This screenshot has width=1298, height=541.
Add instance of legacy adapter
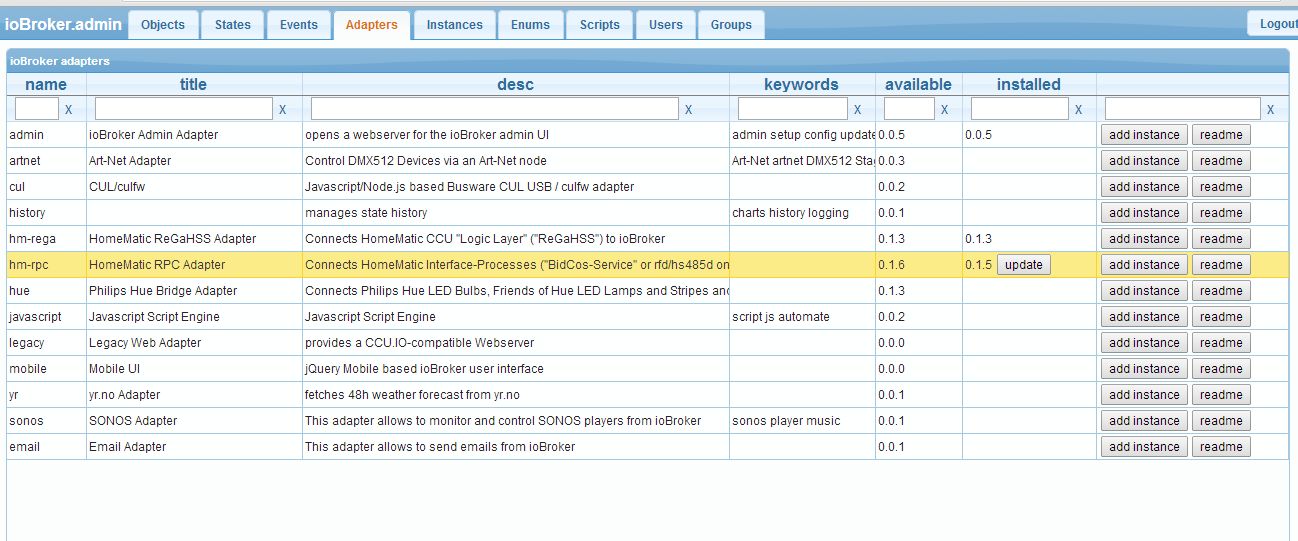click(x=1144, y=343)
